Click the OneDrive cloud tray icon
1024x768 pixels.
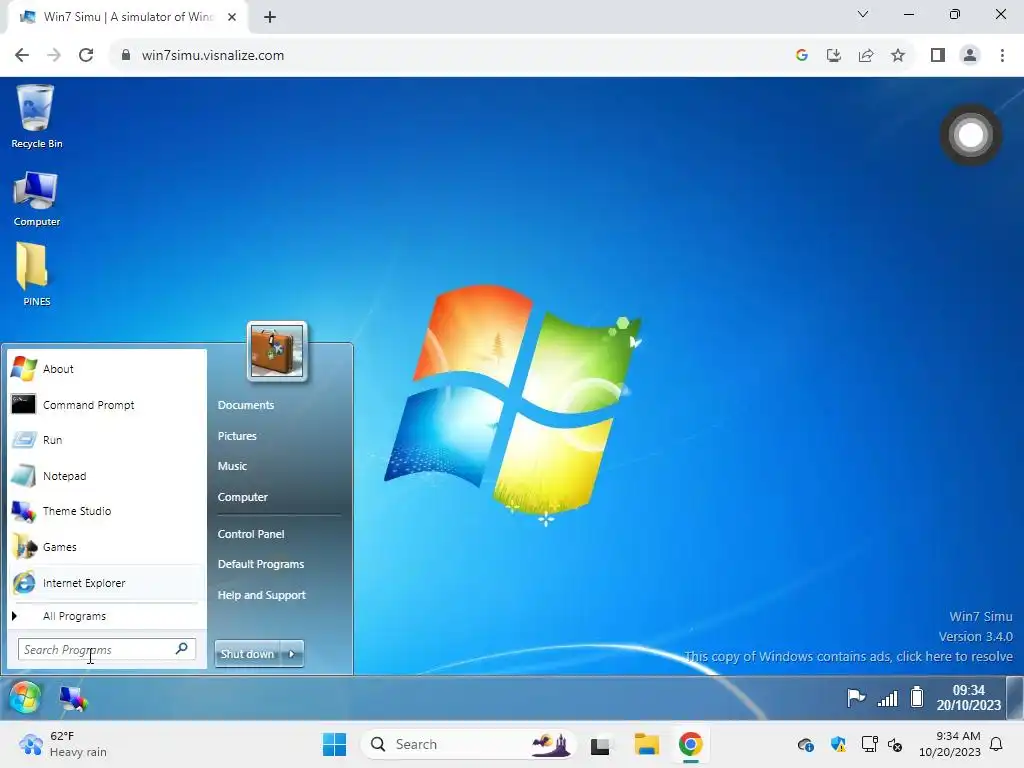pos(806,744)
